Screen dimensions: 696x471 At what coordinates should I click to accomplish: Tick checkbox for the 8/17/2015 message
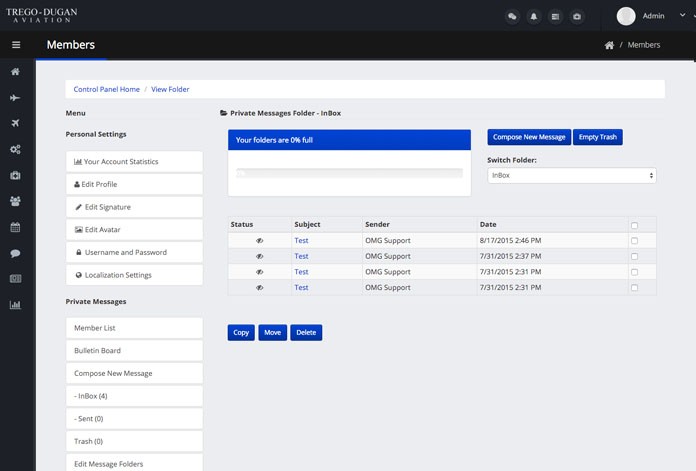(x=634, y=241)
